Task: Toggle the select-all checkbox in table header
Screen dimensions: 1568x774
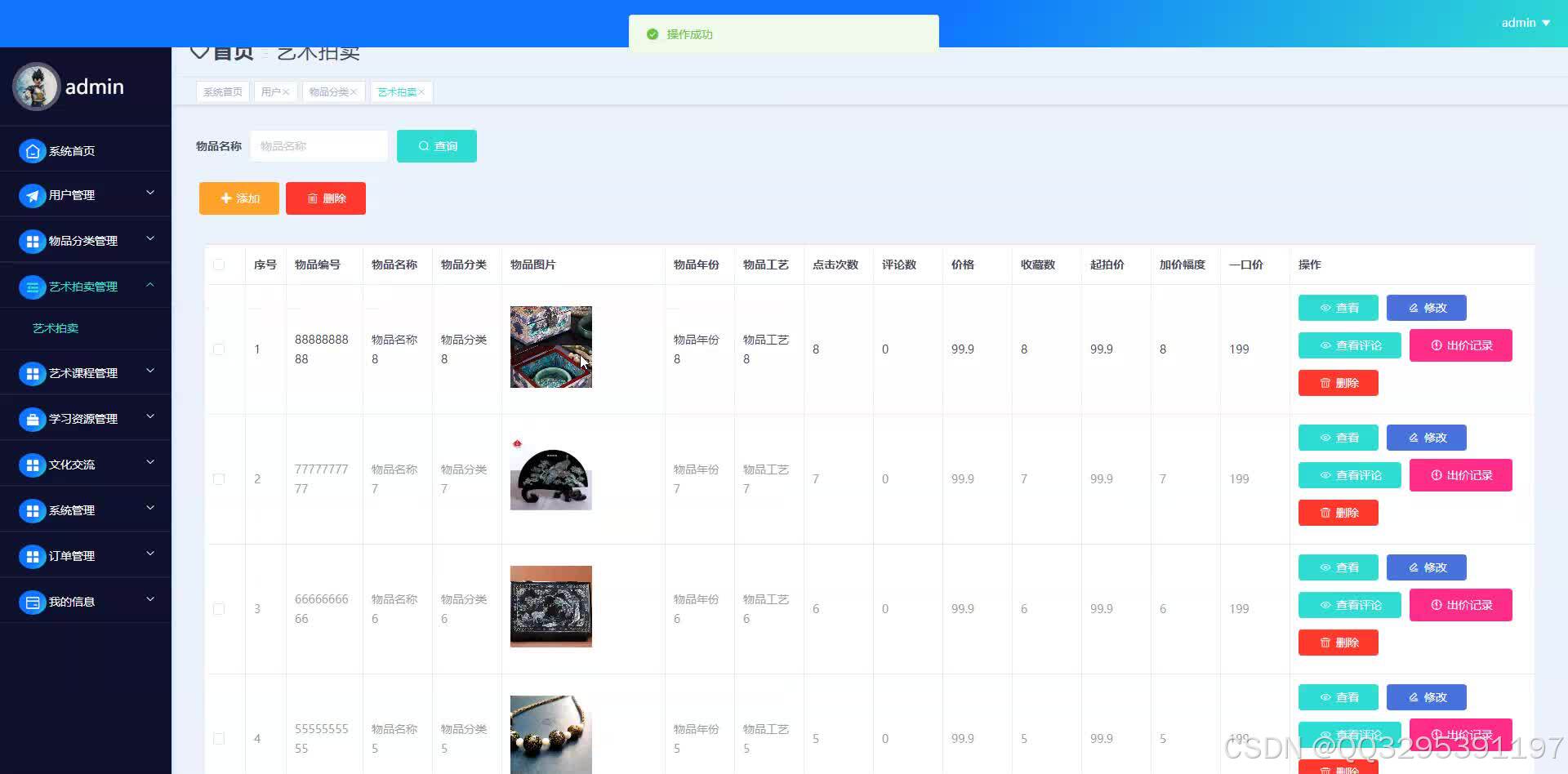Action: tap(218, 265)
